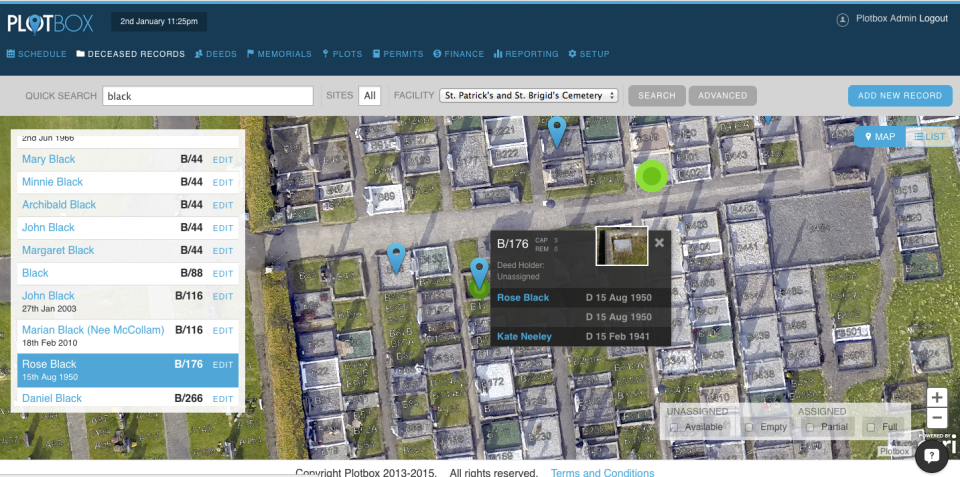Open the Finance section
Viewport: 960px width, 477px height.
coord(459,54)
